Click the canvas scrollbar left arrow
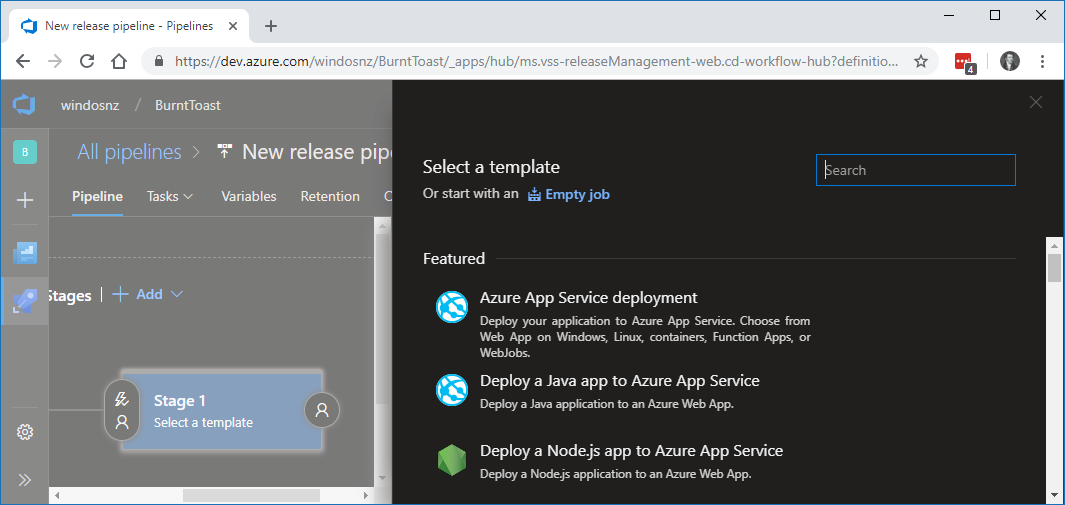This screenshot has width=1065, height=505. coord(57,495)
